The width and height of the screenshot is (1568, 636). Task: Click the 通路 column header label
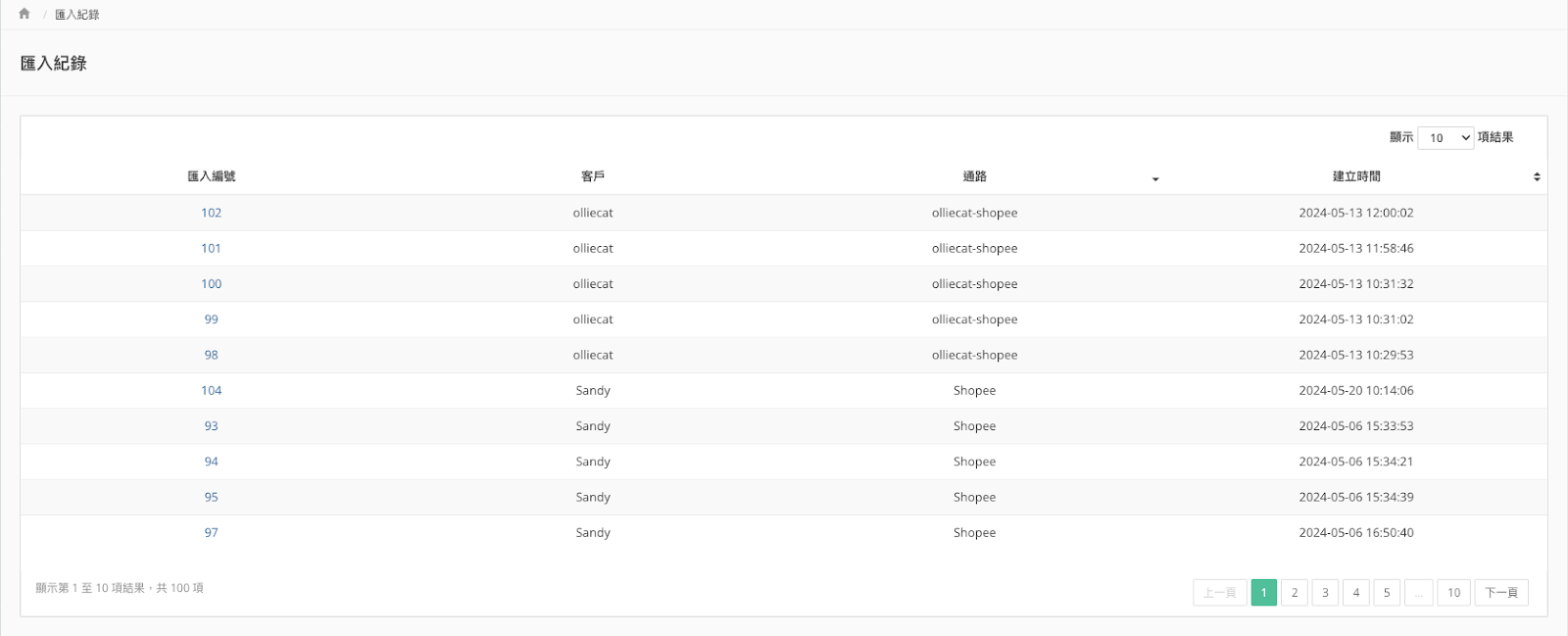click(x=974, y=176)
